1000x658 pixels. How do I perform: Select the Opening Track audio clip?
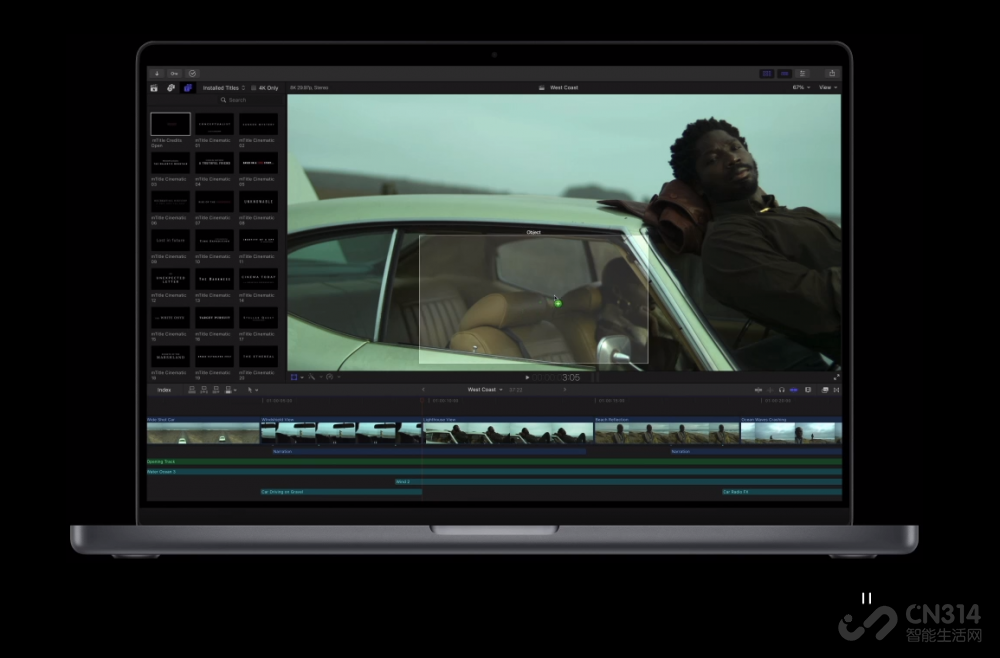pos(494,462)
